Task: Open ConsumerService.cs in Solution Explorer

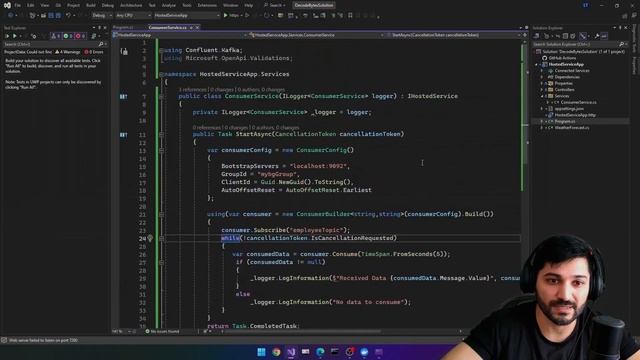Action: pyautogui.click(x=578, y=102)
